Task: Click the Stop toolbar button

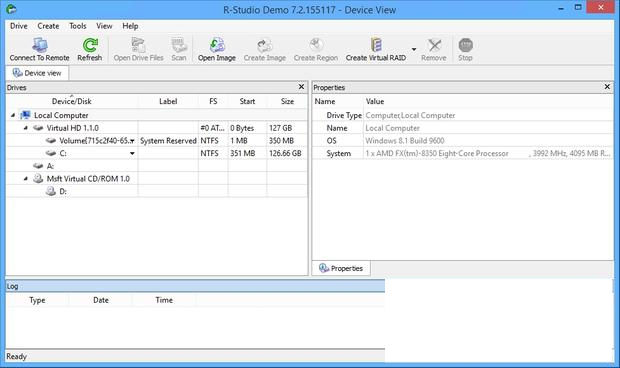Action: [x=465, y=49]
